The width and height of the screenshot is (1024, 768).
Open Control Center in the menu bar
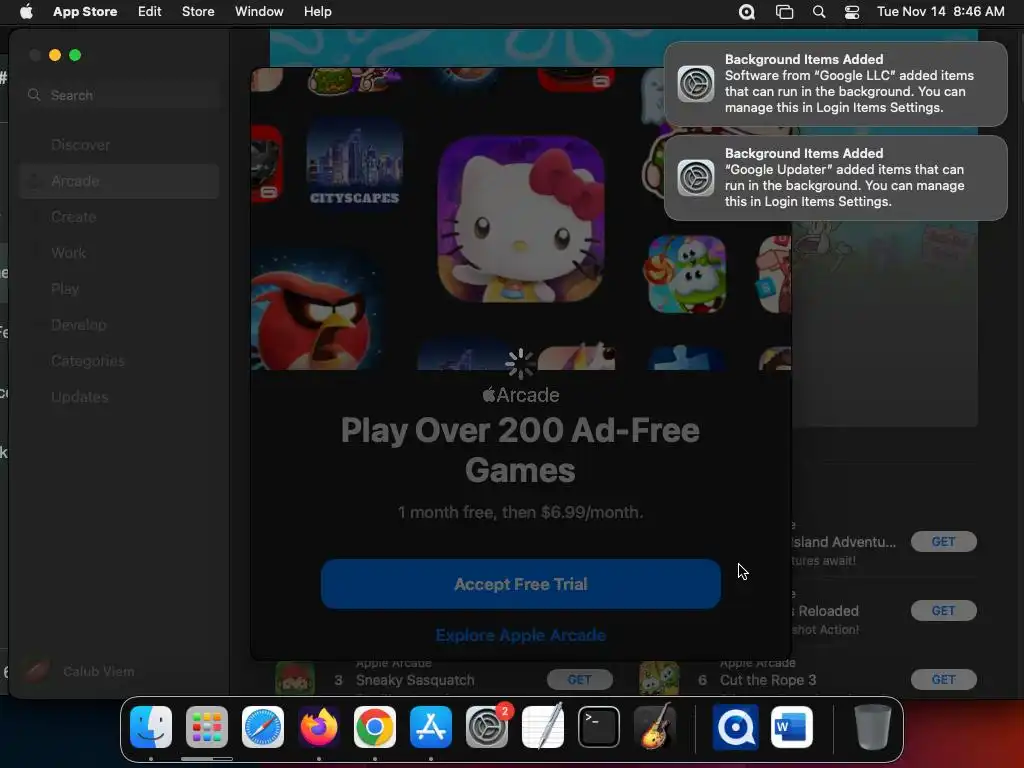pos(852,12)
